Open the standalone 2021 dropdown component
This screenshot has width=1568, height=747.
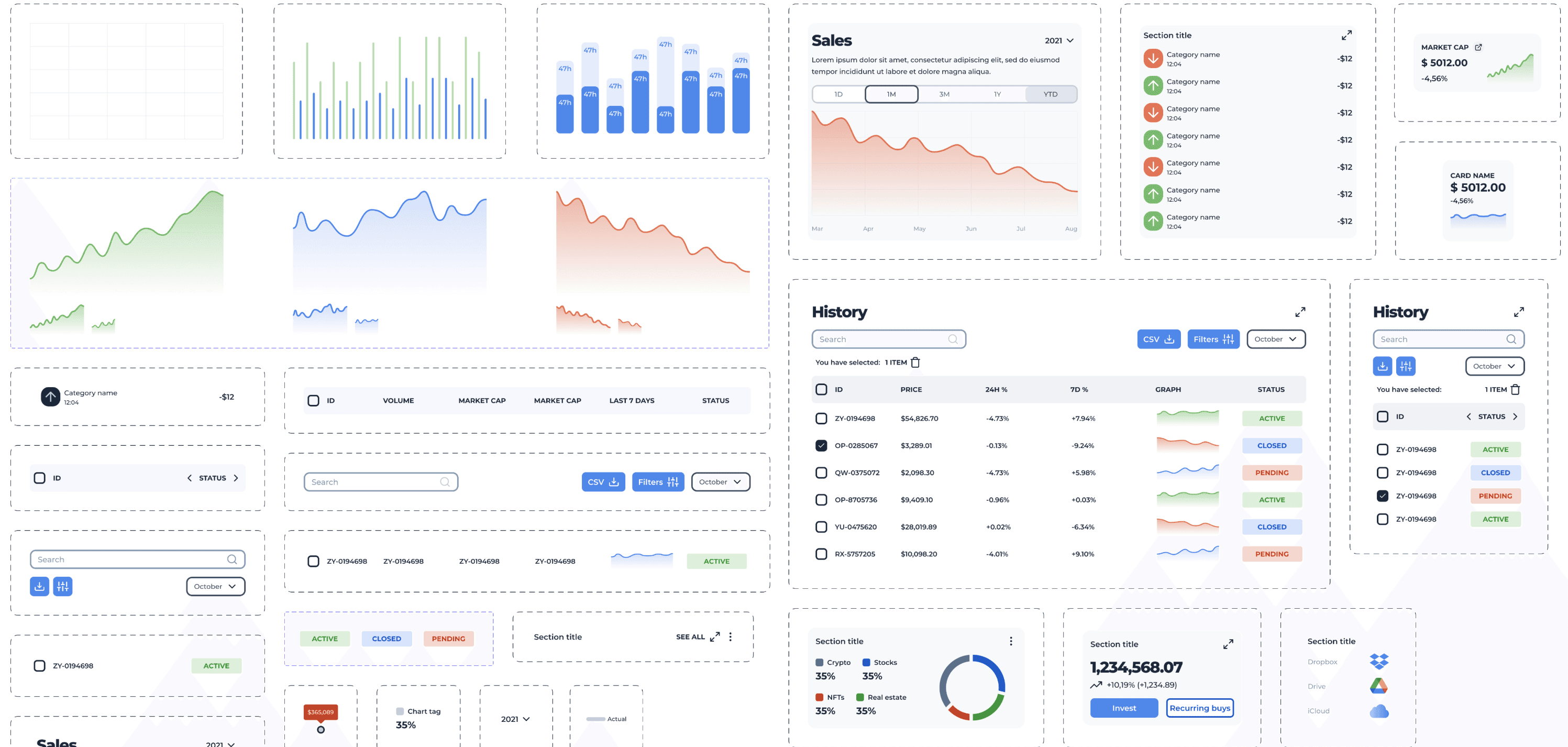pyautogui.click(x=515, y=719)
